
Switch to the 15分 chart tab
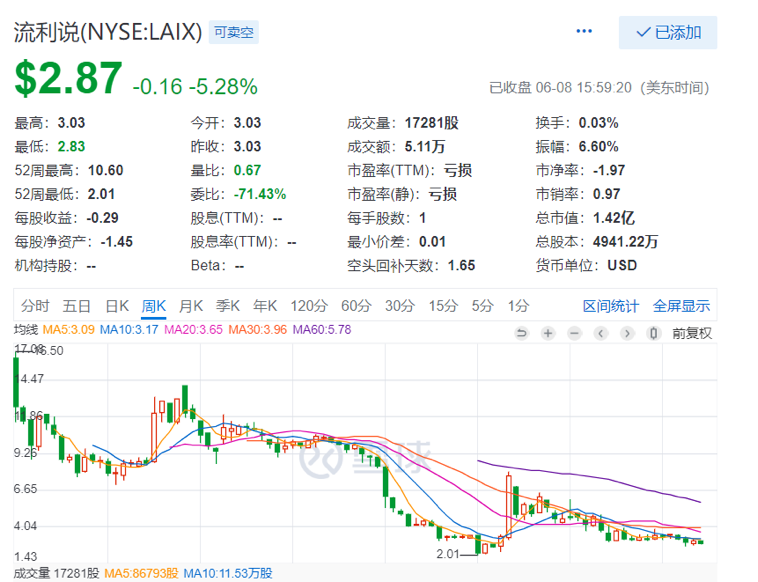(x=443, y=306)
